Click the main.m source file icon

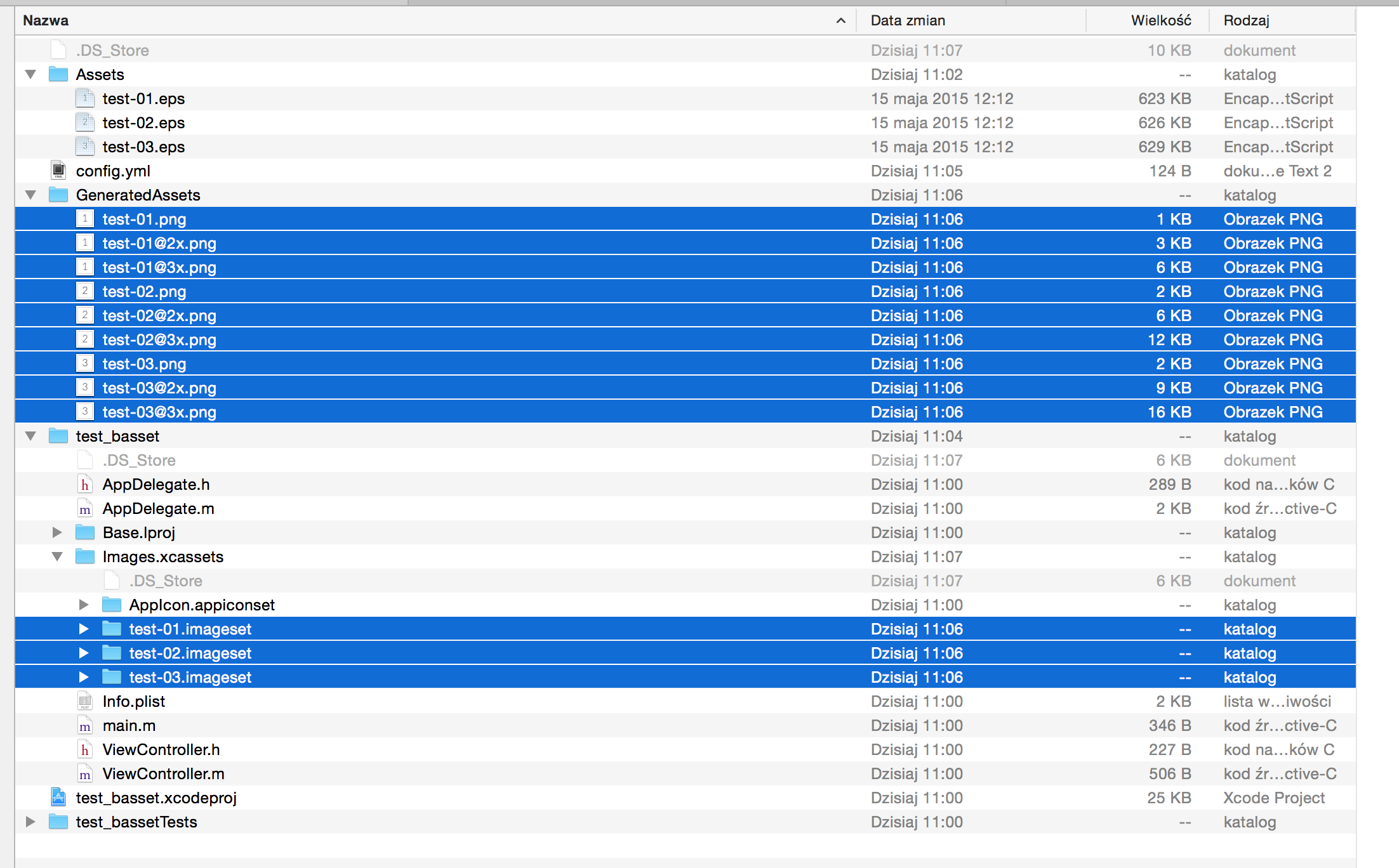pos(84,726)
